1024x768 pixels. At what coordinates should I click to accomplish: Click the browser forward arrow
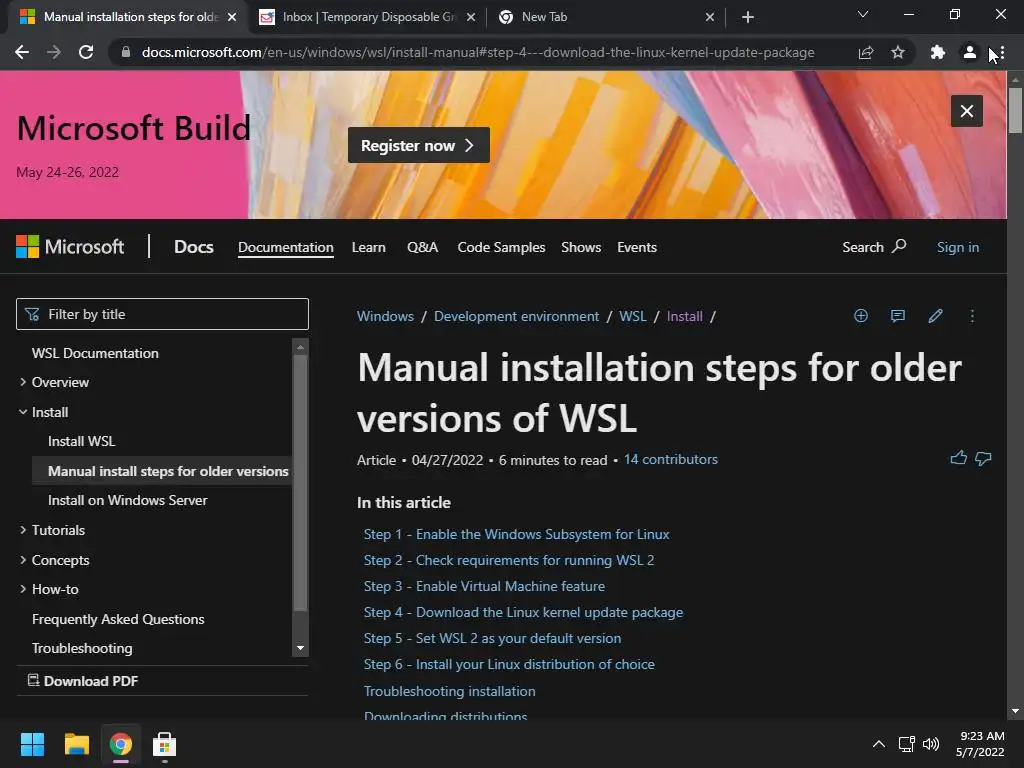pyautogui.click(x=54, y=52)
